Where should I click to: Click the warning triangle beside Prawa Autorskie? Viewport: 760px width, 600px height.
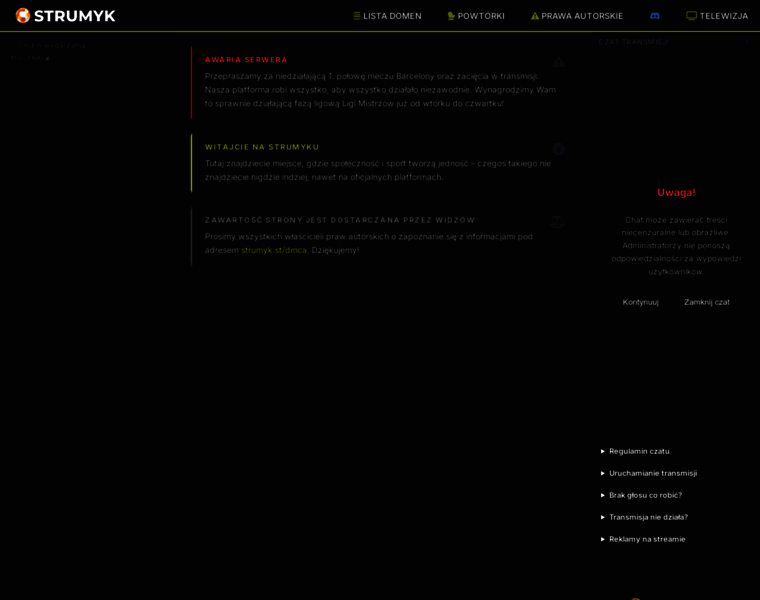pos(535,16)
